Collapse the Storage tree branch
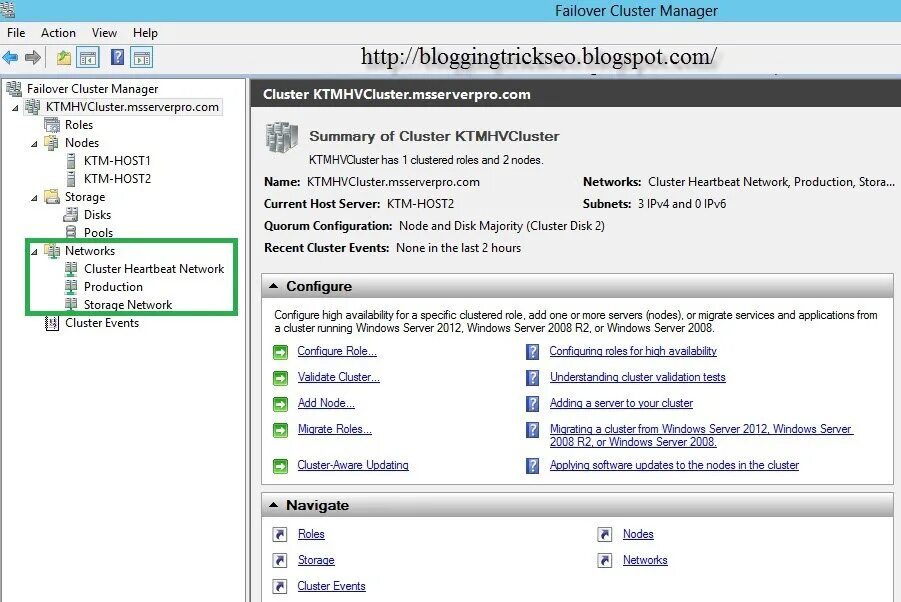 coord(34,198)
